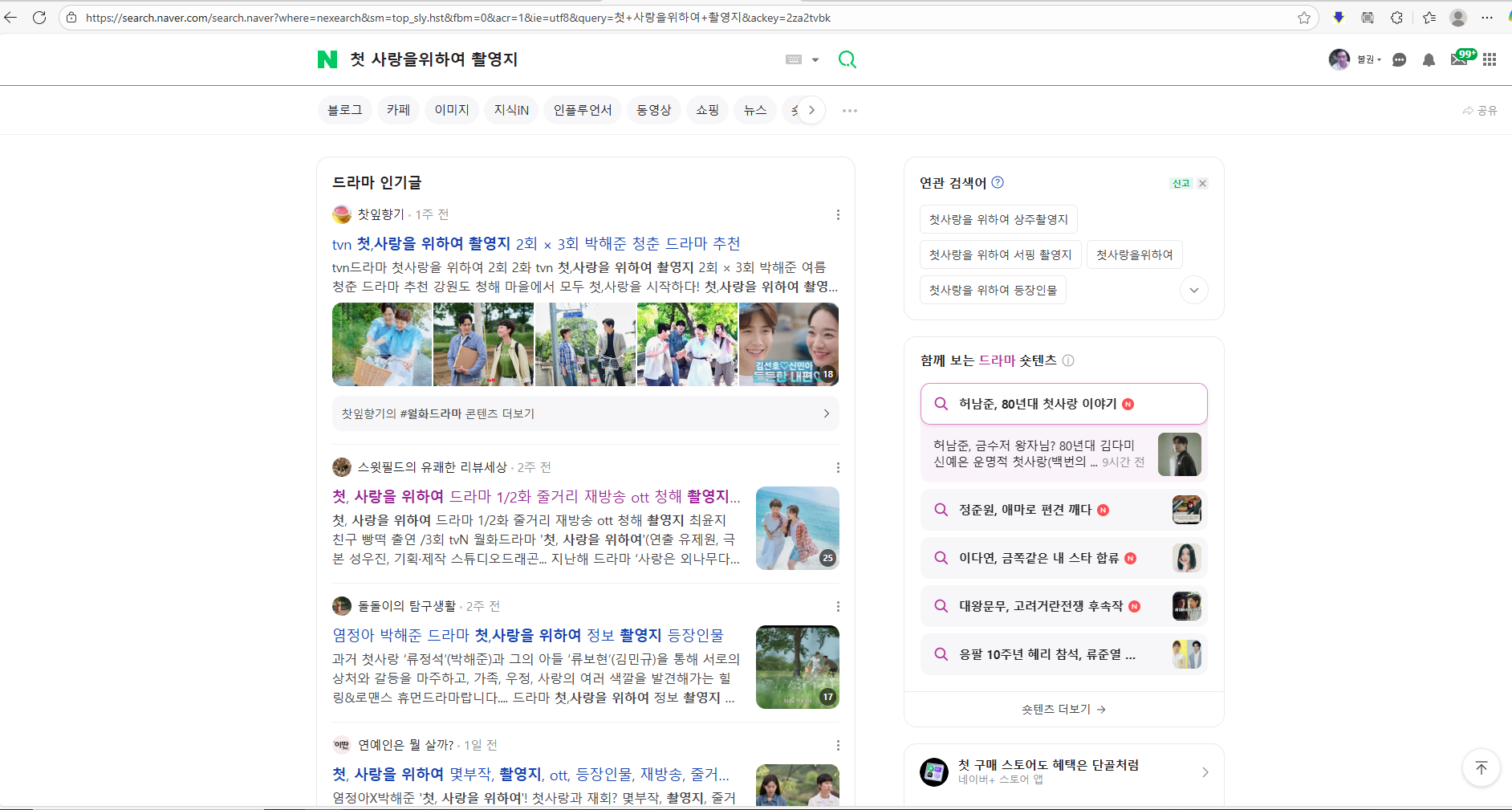Open 염정아 박해준 드라마 post title

tap(528, 635)
